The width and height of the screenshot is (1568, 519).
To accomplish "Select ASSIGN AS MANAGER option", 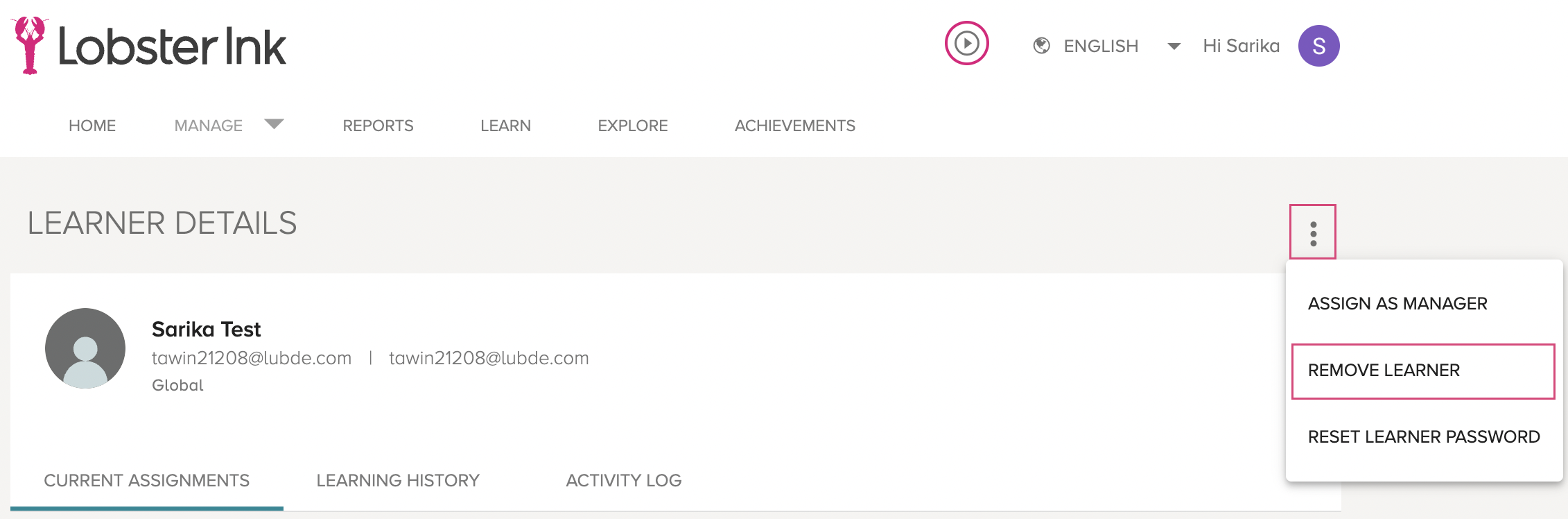I will [1397, 303].
